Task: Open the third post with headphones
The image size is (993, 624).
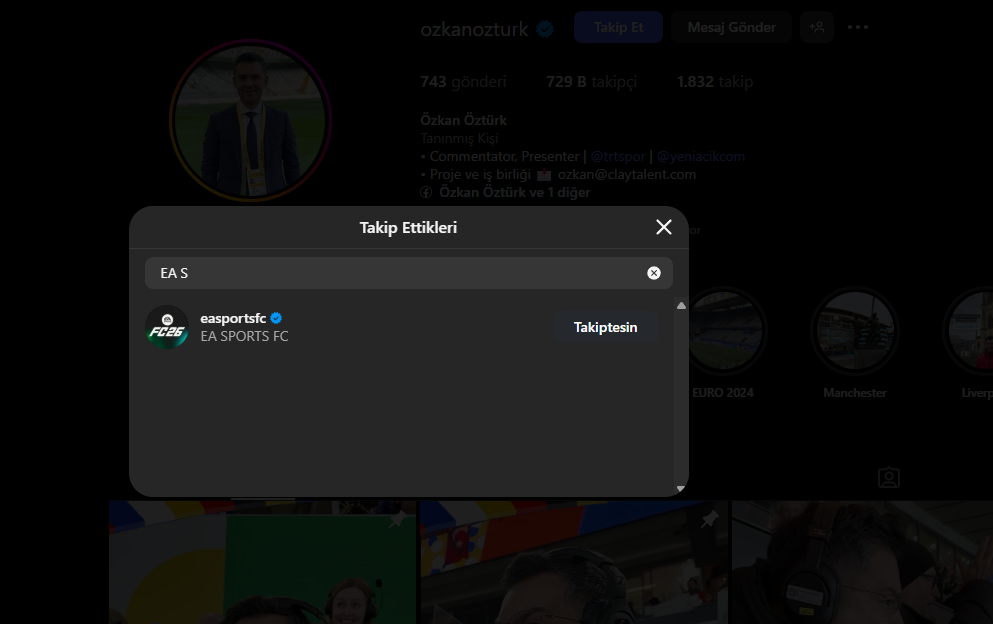Action: (863, 563)
